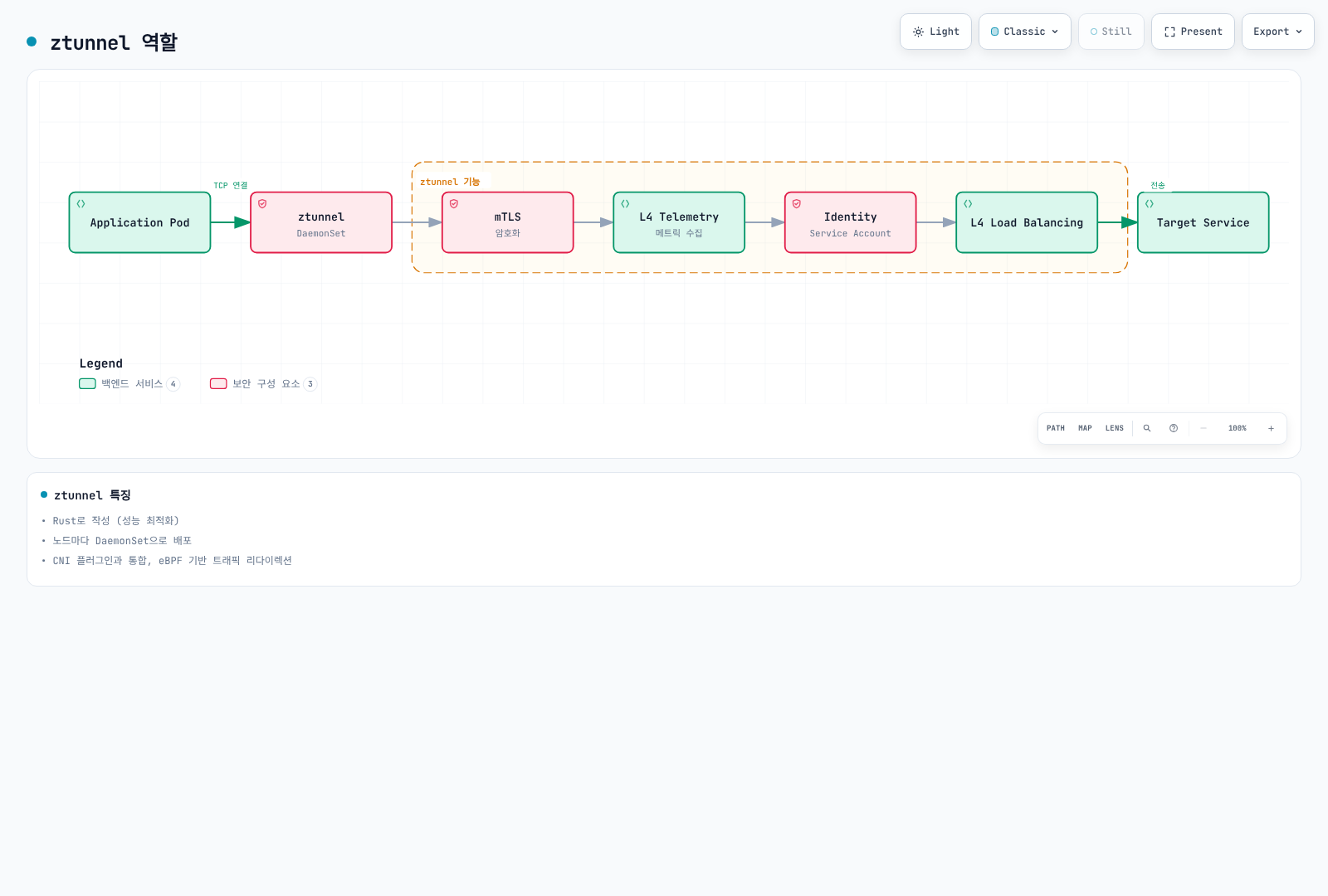The width and height of the screenshot is (1328, 896).
Task: Toggle the 백엔드 서비스 legend filter
Action: point(129,383)
